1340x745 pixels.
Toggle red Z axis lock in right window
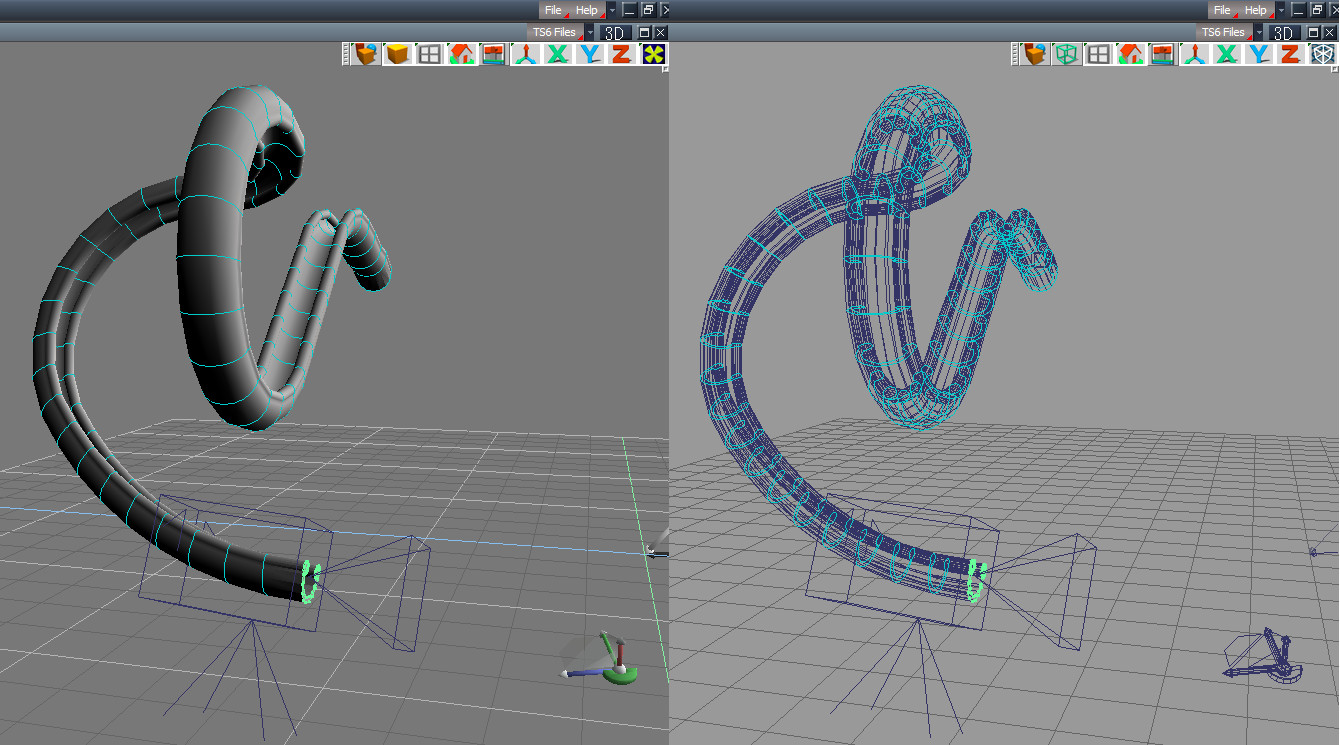pyautogui.click(x=1291, y=54)
